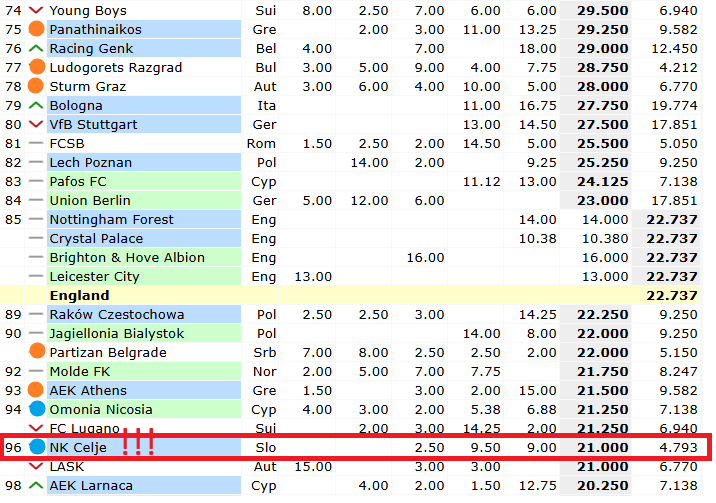Open the LASK club link
Viewport: 716px width, 503px height.
click(x=67, y=466)
